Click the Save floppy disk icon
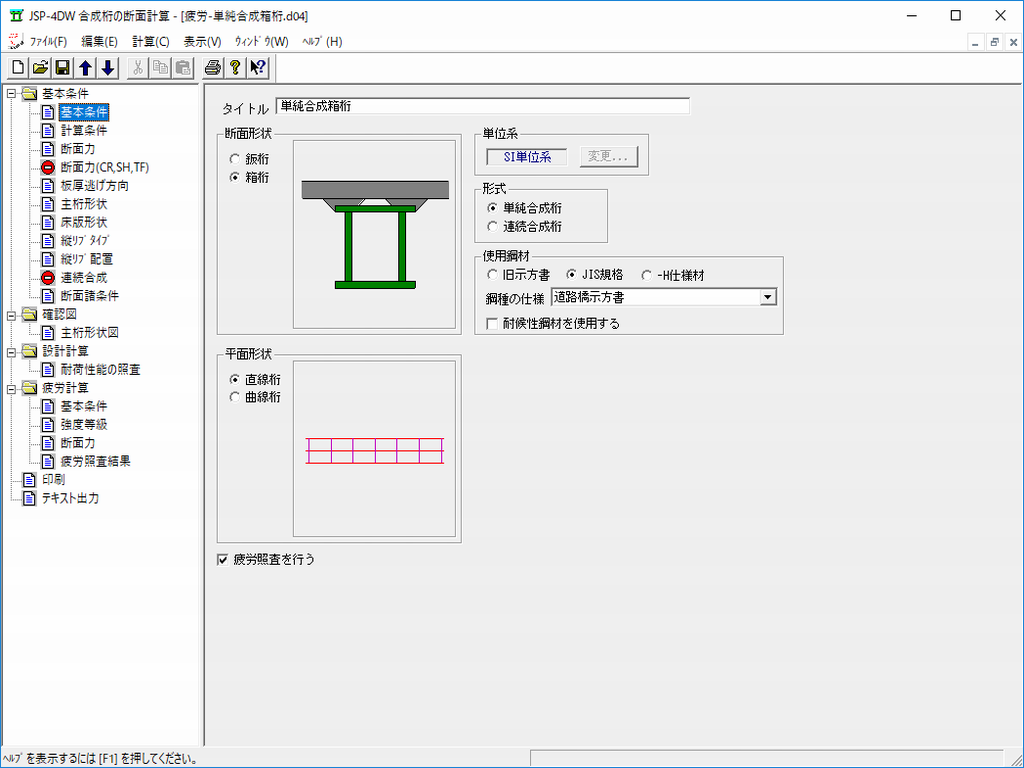1024x768 pixels. pos(62,68)
